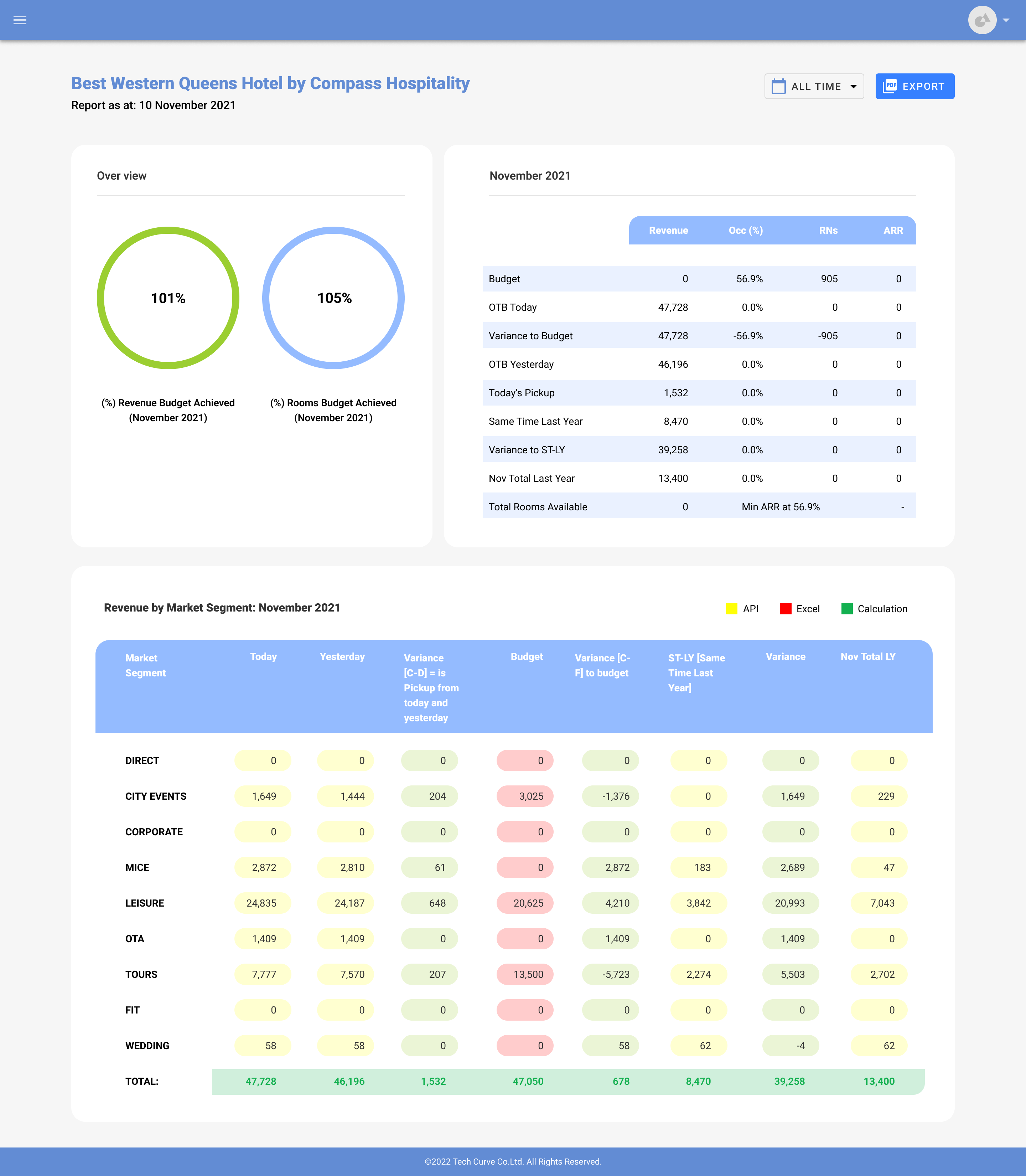Click the PDF icon on Export button
Screen dimensions: 1026x1176
coord(890,86)
